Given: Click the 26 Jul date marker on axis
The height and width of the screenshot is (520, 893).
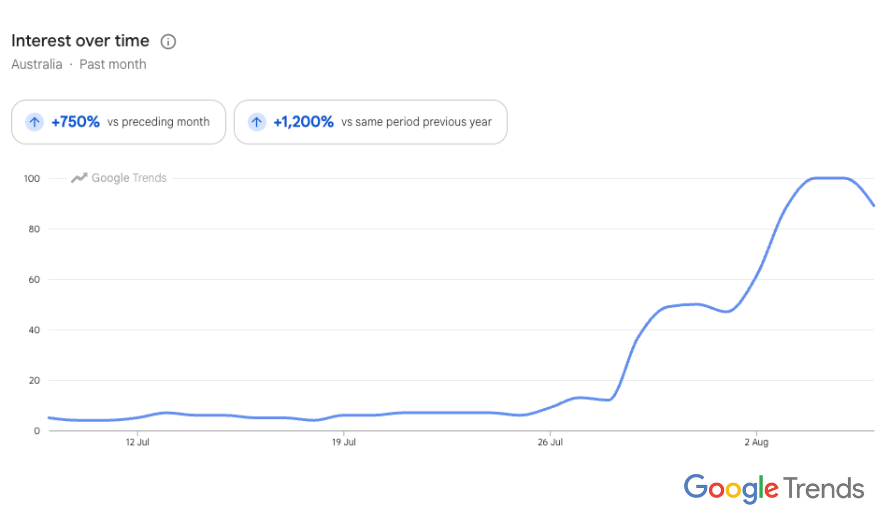Looking at the screenshot, I should pyautogui.click(x=550, y=443).
